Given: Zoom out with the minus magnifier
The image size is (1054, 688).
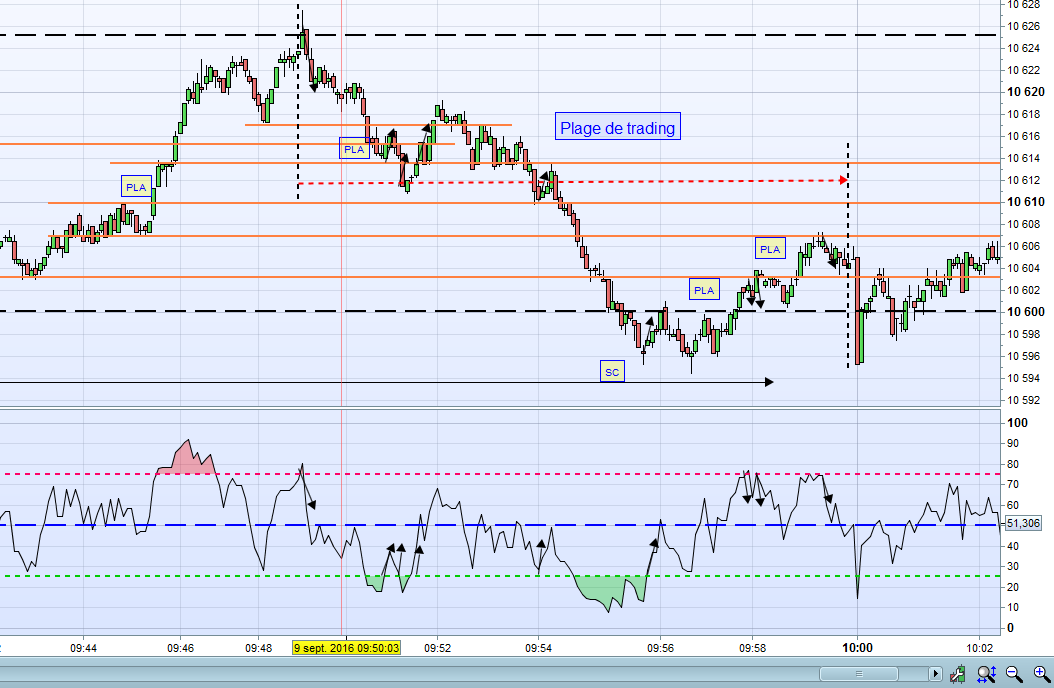Looking at the screenshot, I should (1014, 673).
